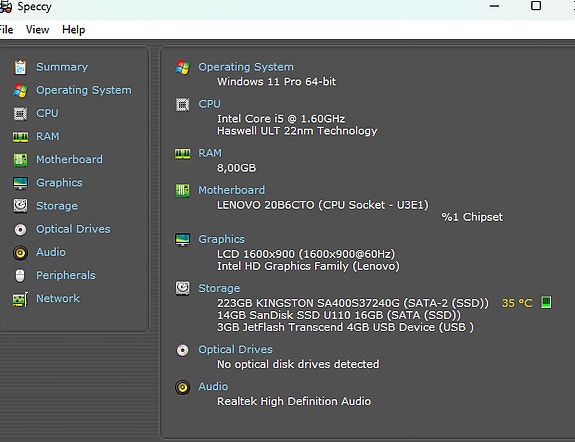
Task: Click the RAM icon in summary panel
Action: [183, 154]
